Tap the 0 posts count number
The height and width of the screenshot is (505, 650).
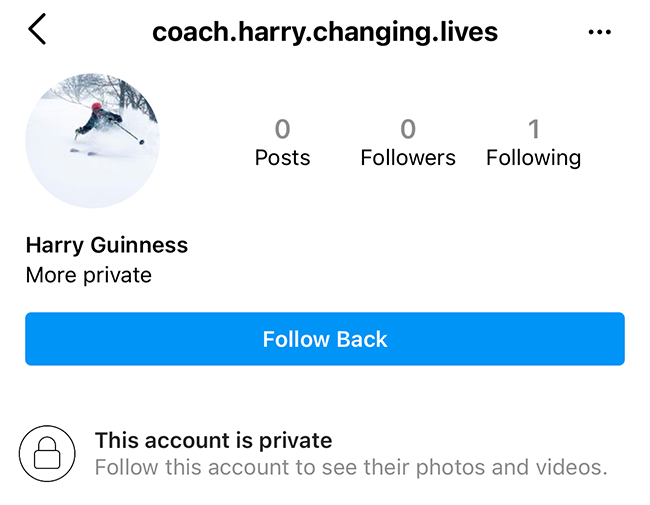282,129
